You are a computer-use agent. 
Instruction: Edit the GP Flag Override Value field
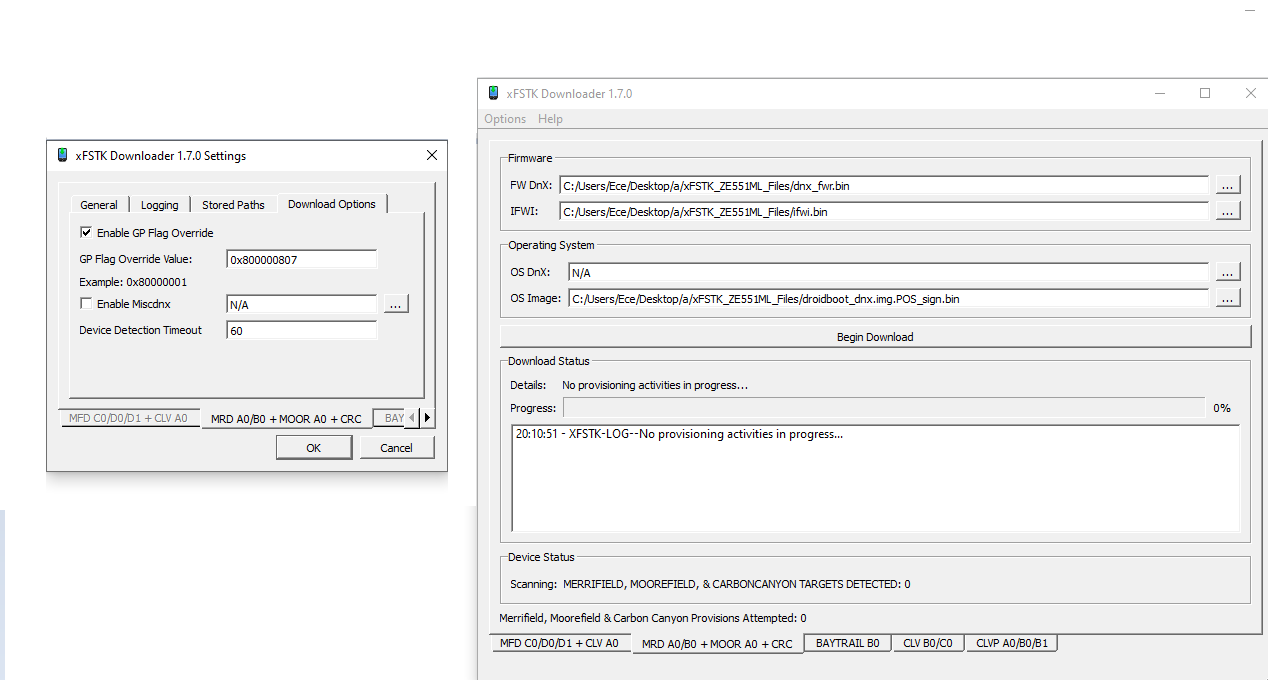pos(302,260)
